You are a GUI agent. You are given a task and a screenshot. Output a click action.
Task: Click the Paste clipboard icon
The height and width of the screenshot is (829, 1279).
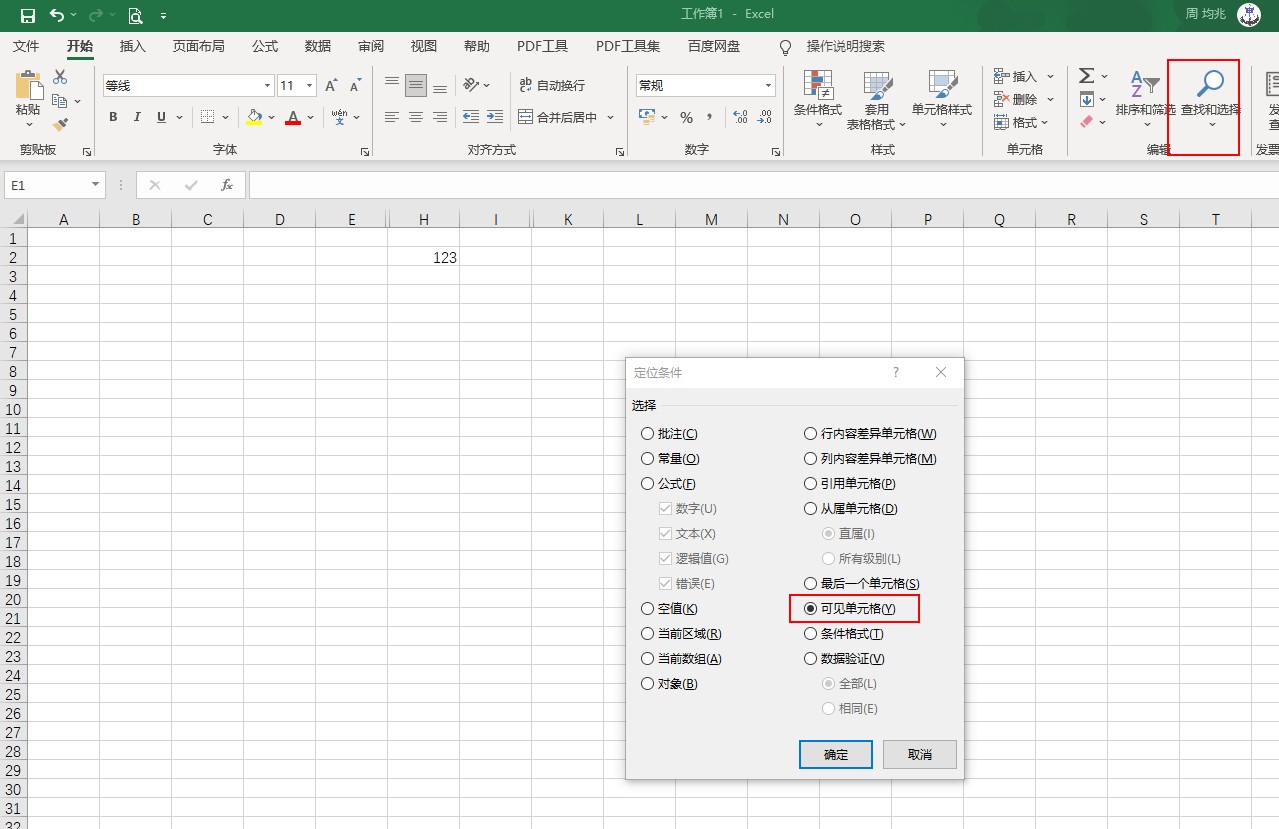click(x=29, y=84)
